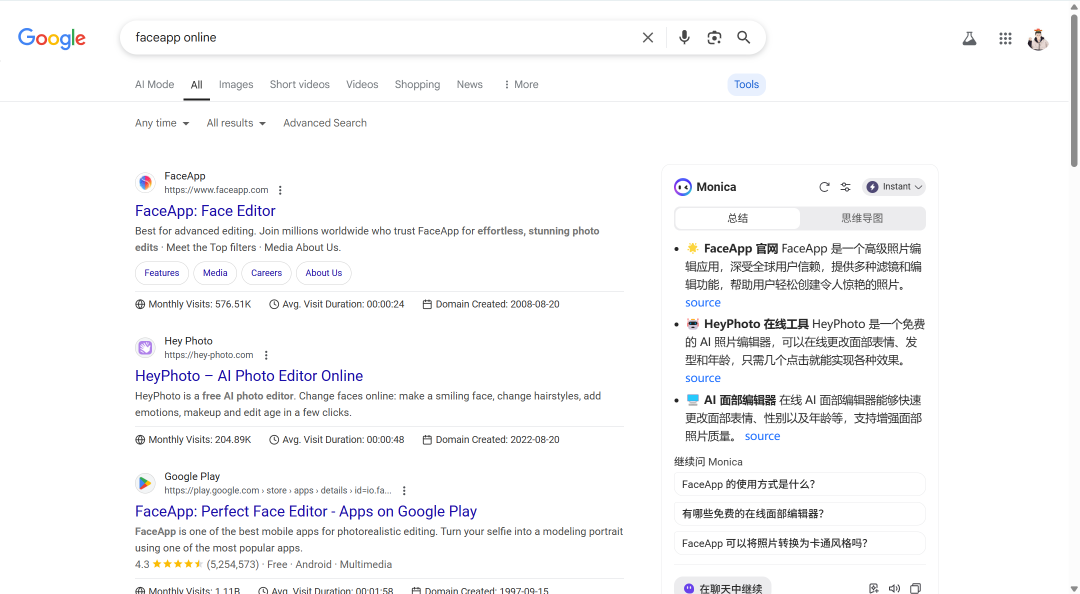The height and width of the screenshot is (594, 1080).
Task: Open Advanced Search link
Action: 325,123
